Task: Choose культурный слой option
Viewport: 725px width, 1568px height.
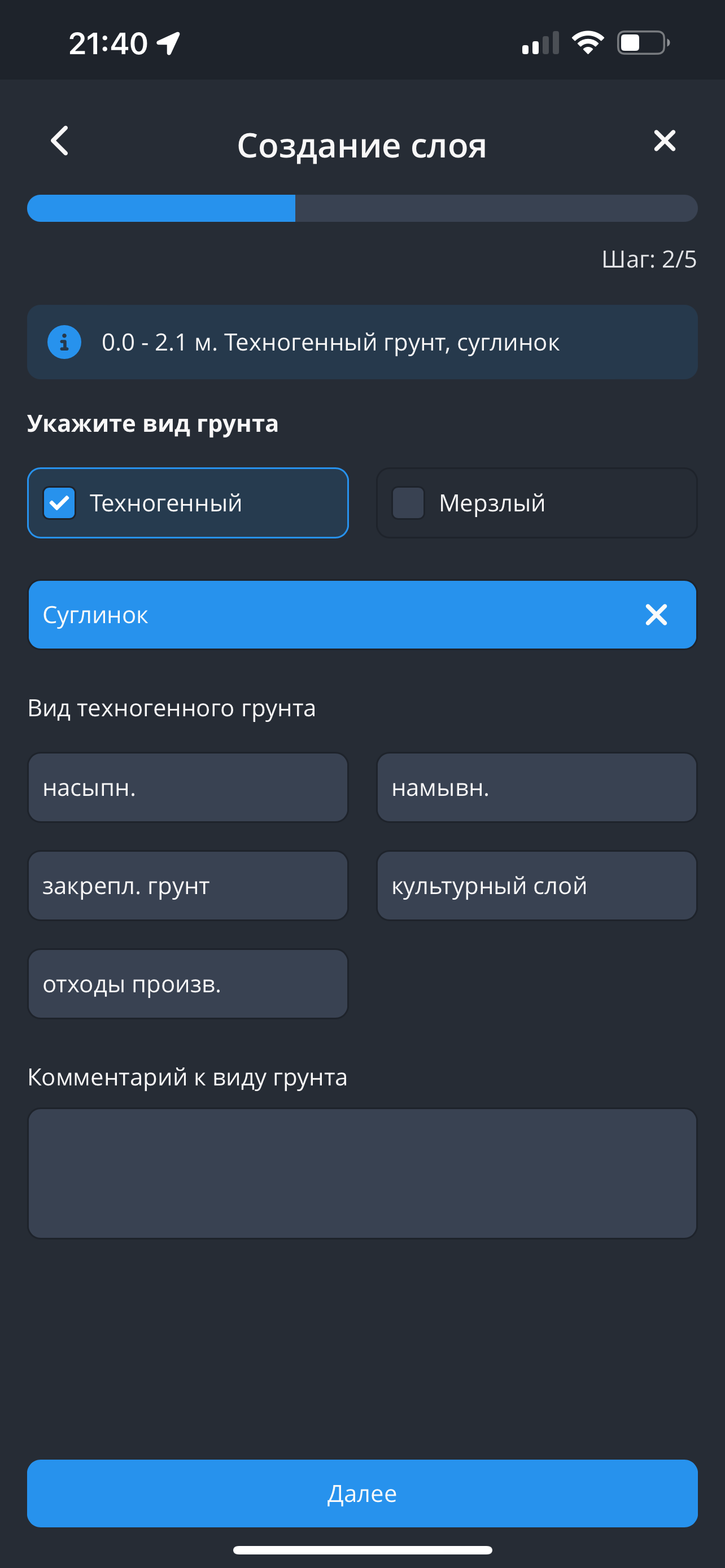Action: [x=536, y=886]
